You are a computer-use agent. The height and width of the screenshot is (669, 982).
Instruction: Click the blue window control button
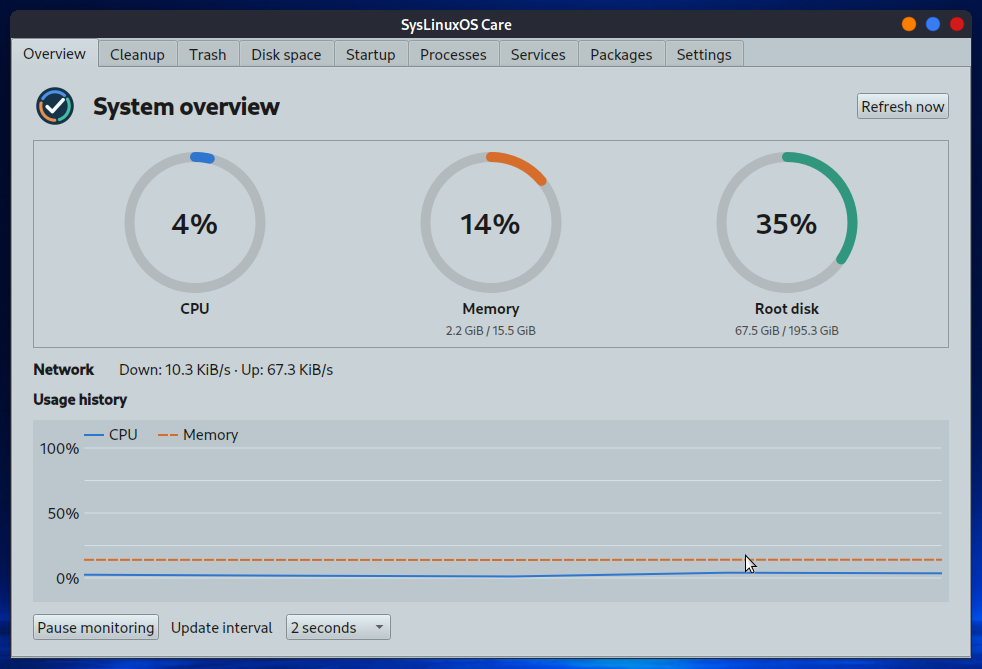(x=933, y=24)
